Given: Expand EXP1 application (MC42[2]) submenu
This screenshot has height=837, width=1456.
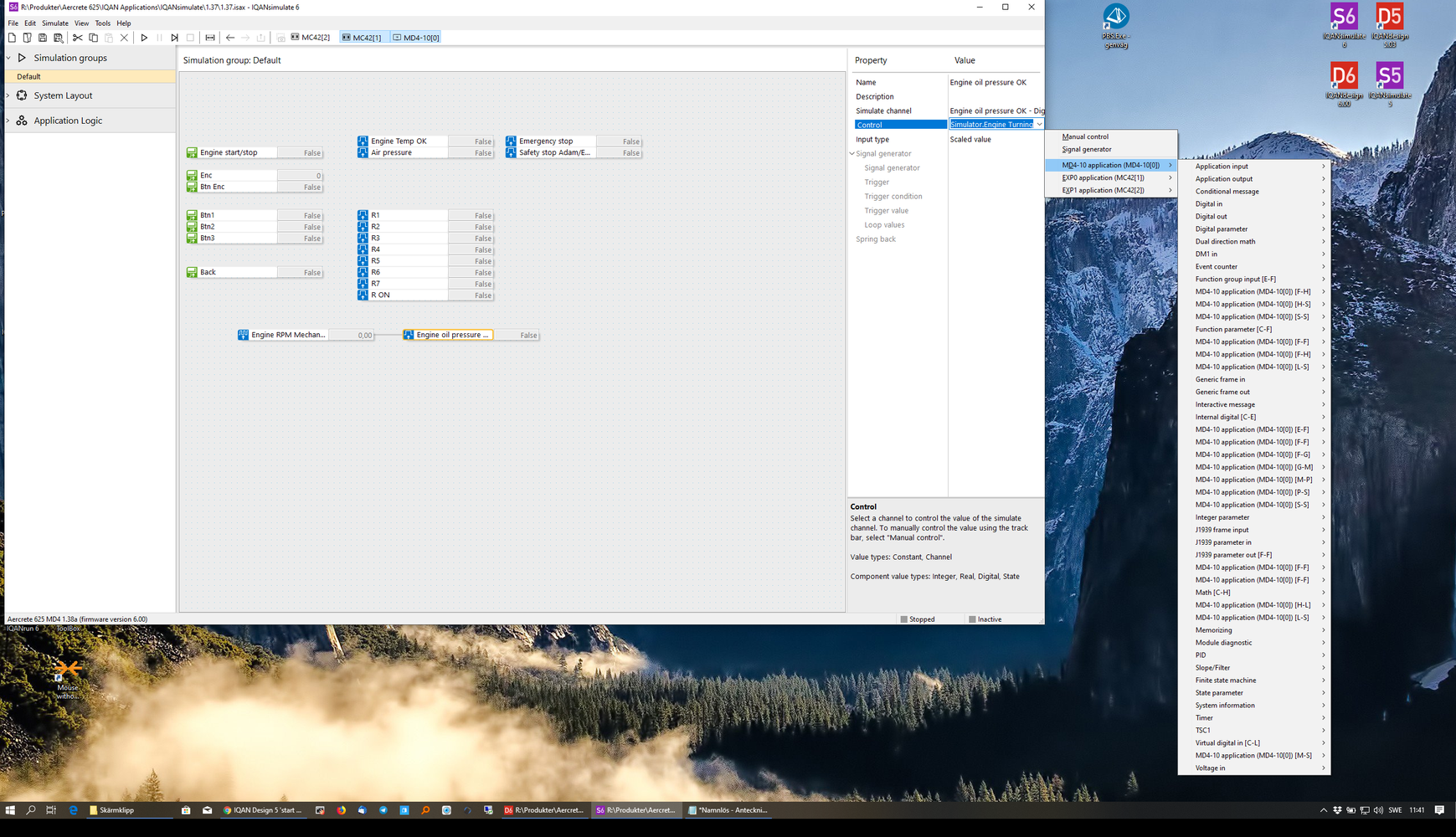Looking at the screenshot, I should [x=1111, y=190].
